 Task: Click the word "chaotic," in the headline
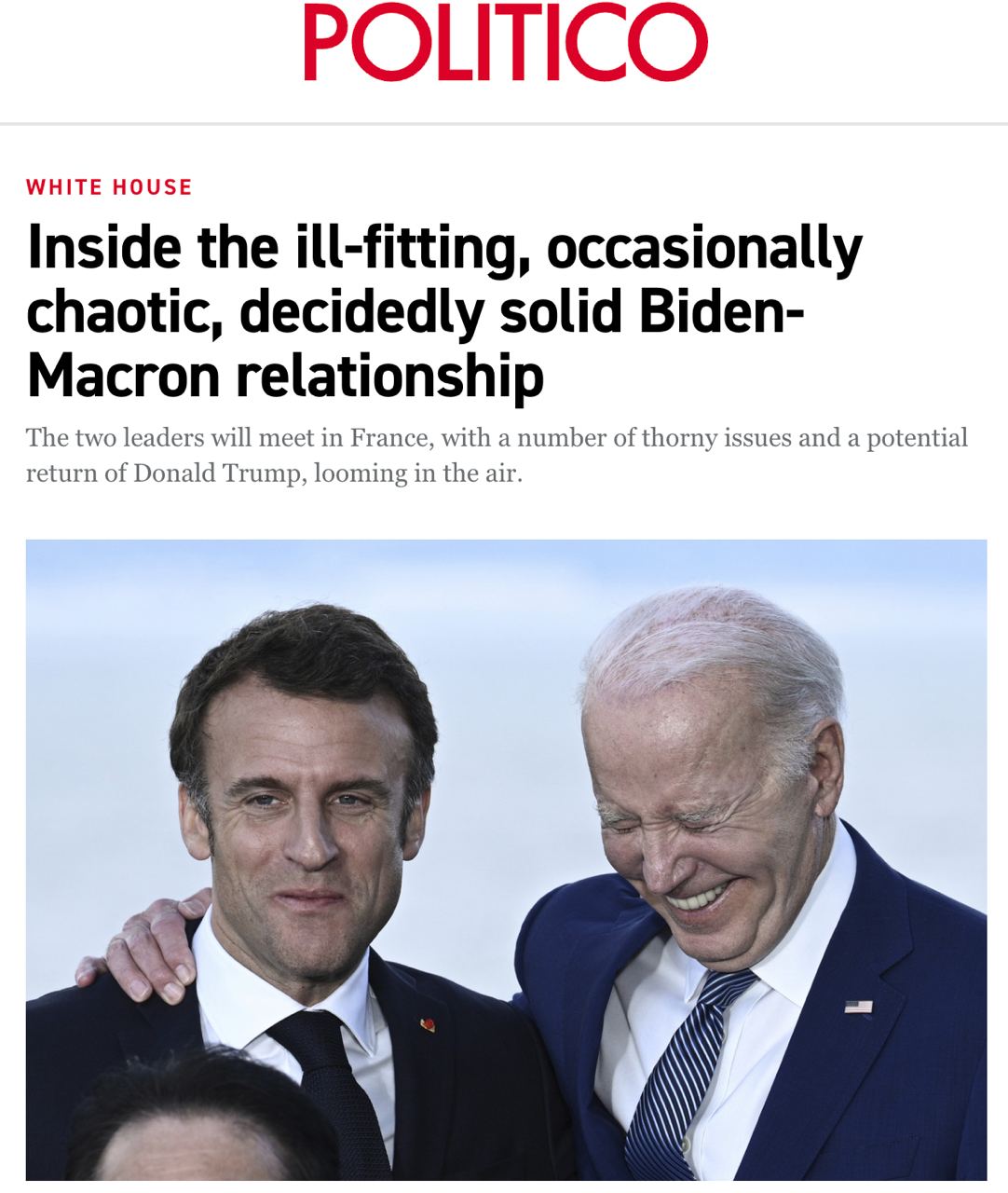click(124, 311)
